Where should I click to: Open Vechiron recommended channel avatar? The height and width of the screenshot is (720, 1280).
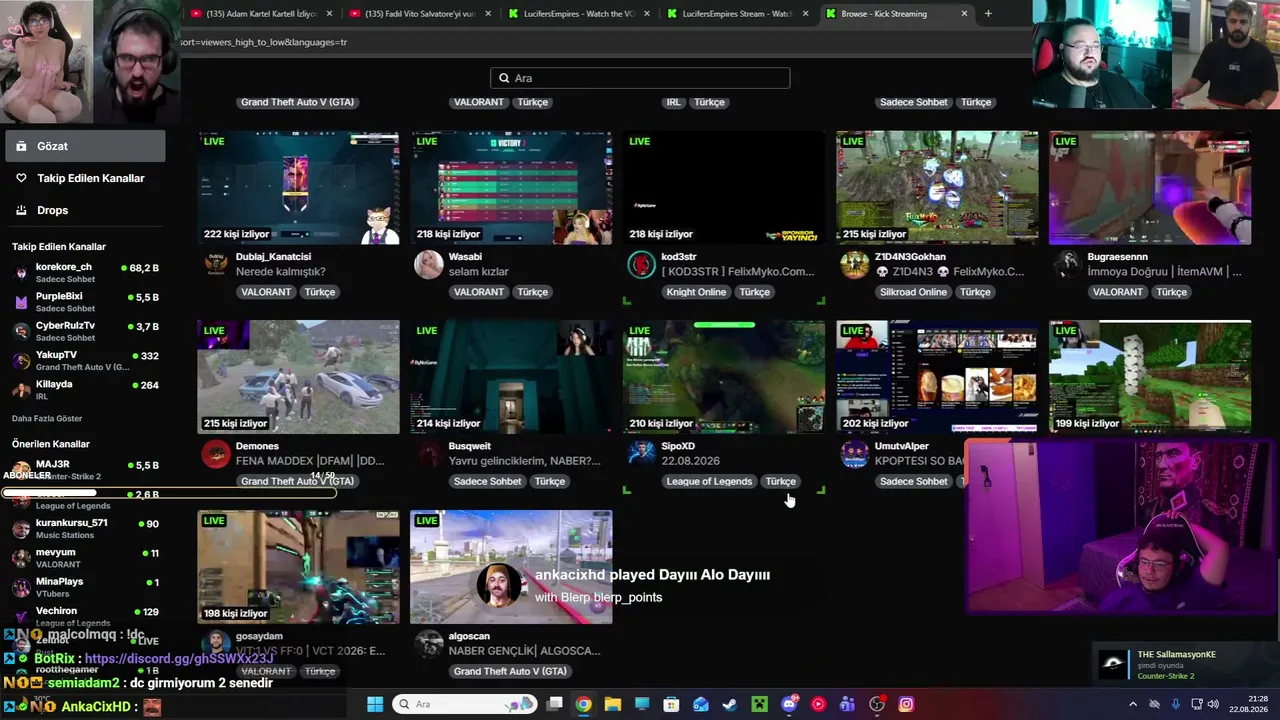(21, 616)
